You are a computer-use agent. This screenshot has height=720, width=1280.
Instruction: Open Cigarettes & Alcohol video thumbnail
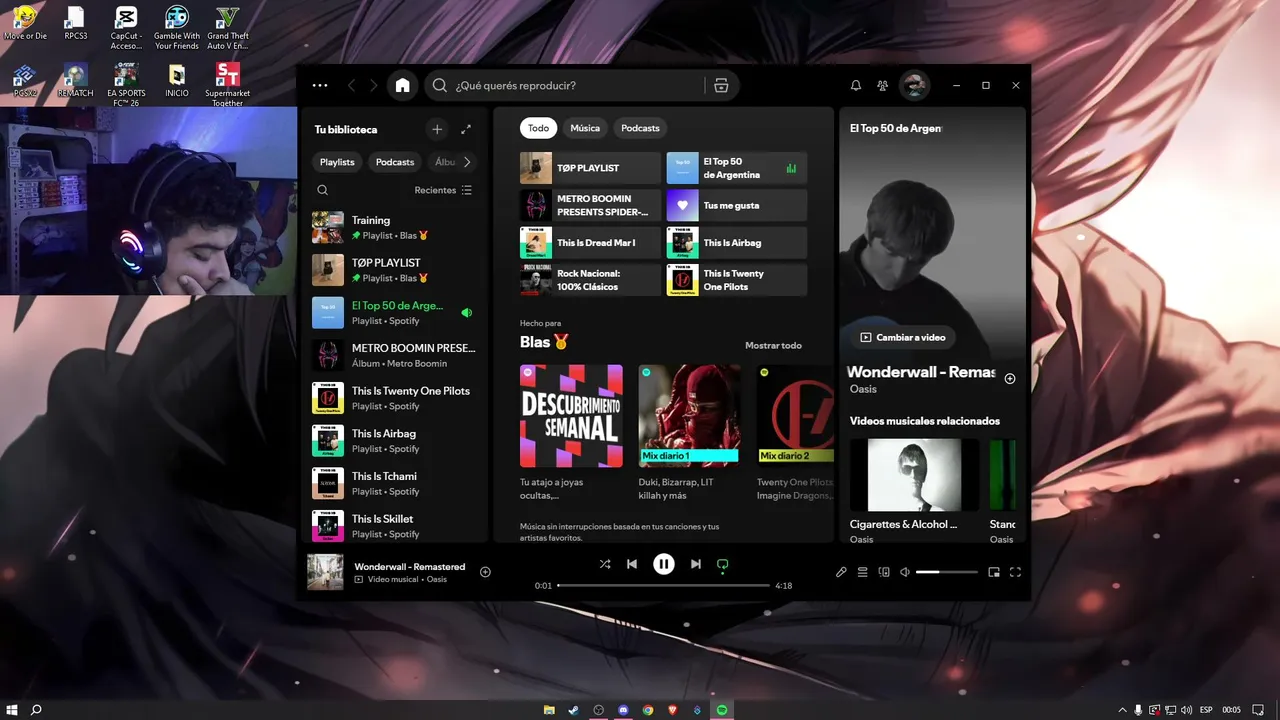coord(915,475)
